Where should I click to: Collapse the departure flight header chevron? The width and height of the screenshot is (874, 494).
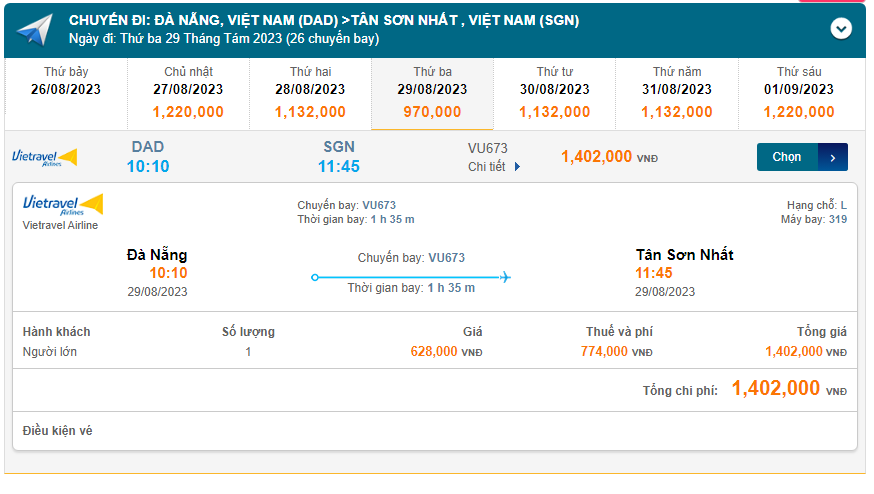click(x=841, y=29)
